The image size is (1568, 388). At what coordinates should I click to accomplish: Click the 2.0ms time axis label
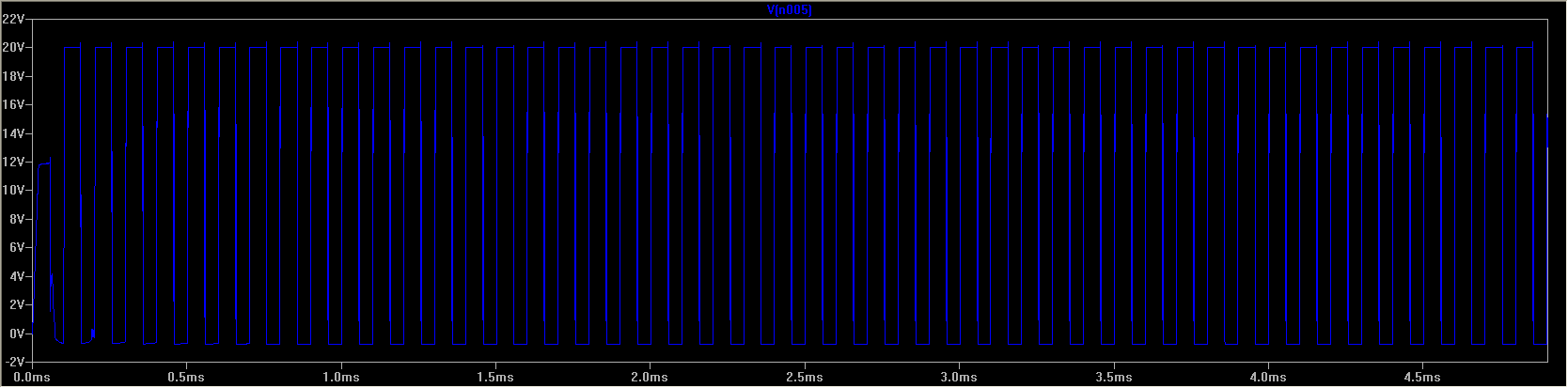[650, 377]
